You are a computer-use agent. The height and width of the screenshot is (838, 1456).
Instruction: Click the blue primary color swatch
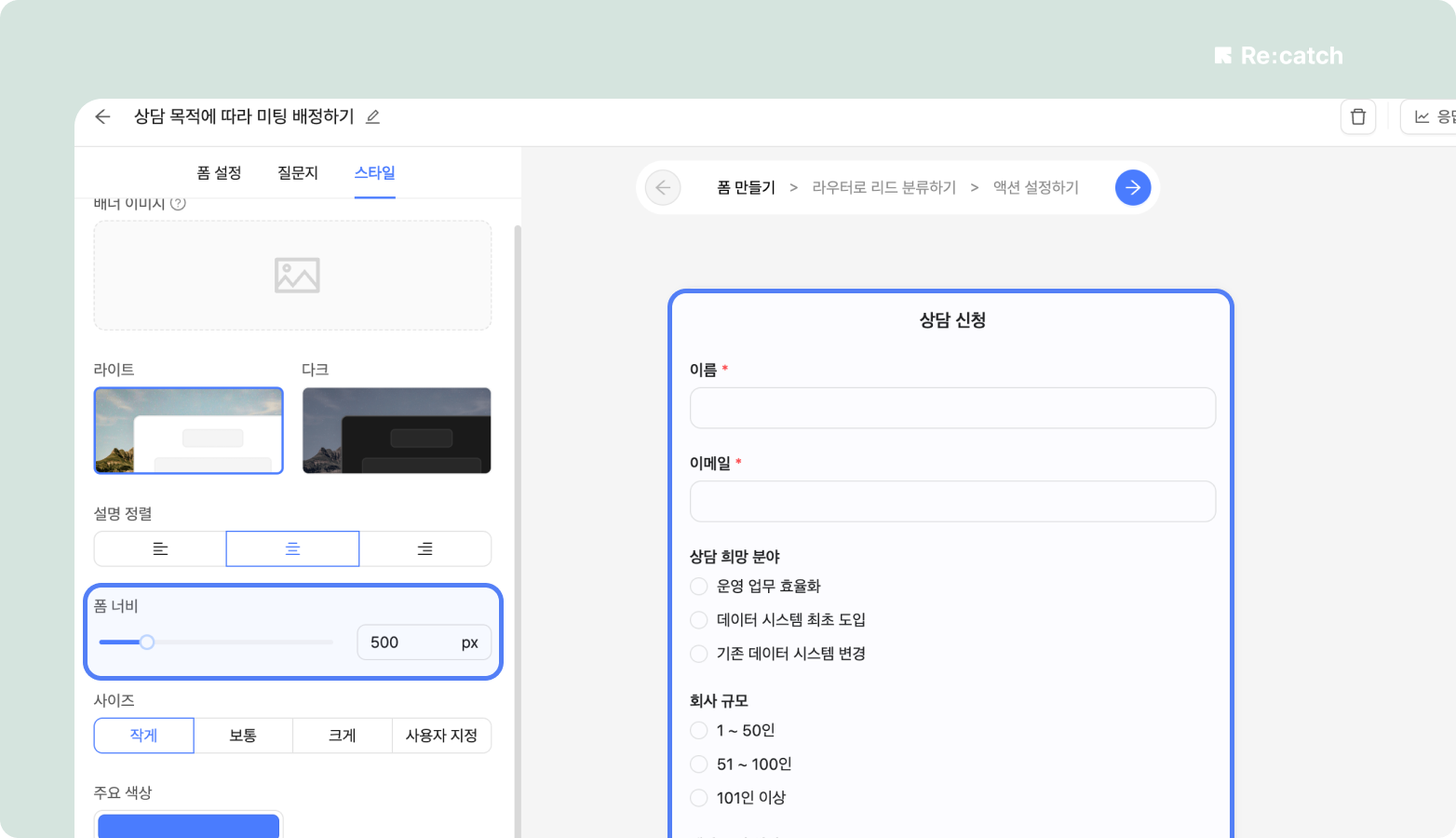[188, 826]
